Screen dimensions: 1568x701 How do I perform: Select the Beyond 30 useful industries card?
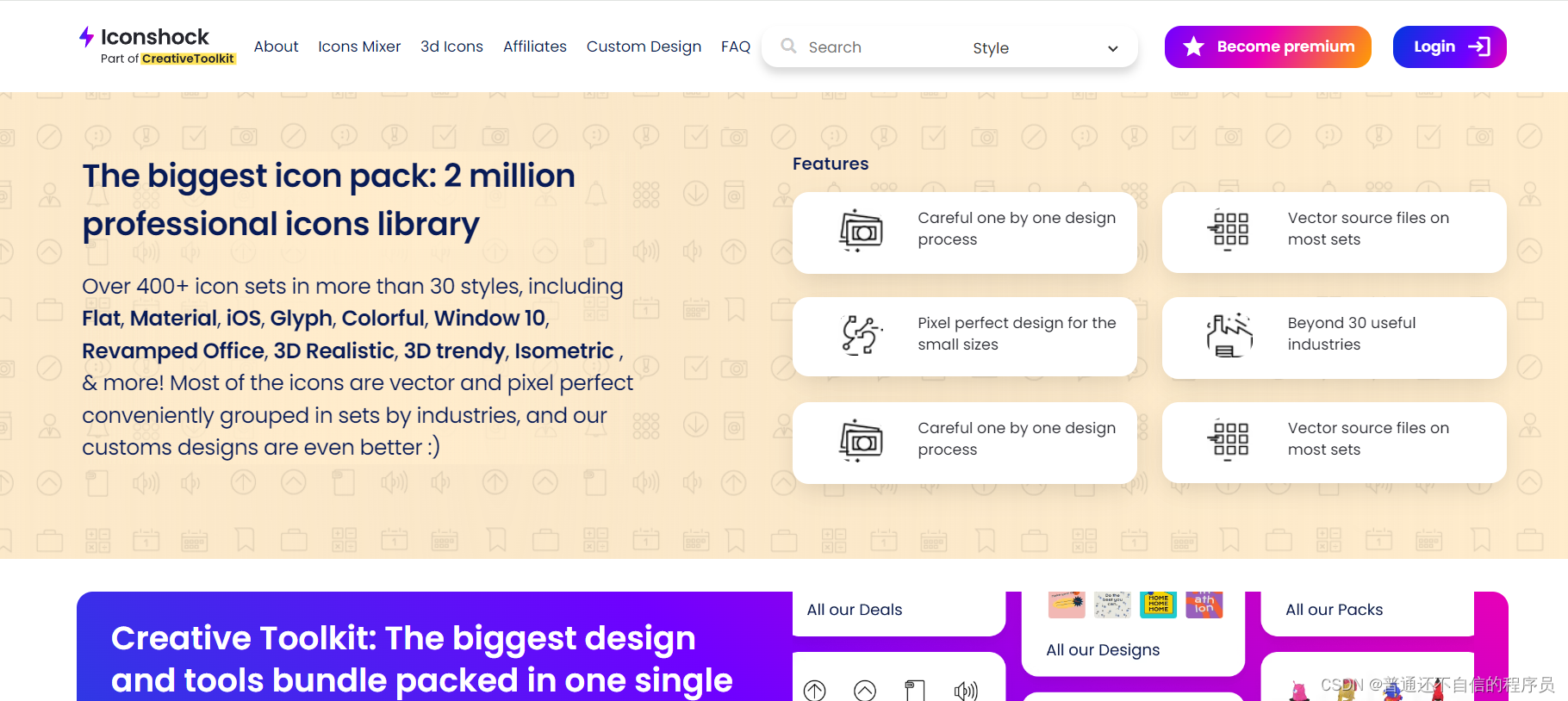[x=1334, y=338]
